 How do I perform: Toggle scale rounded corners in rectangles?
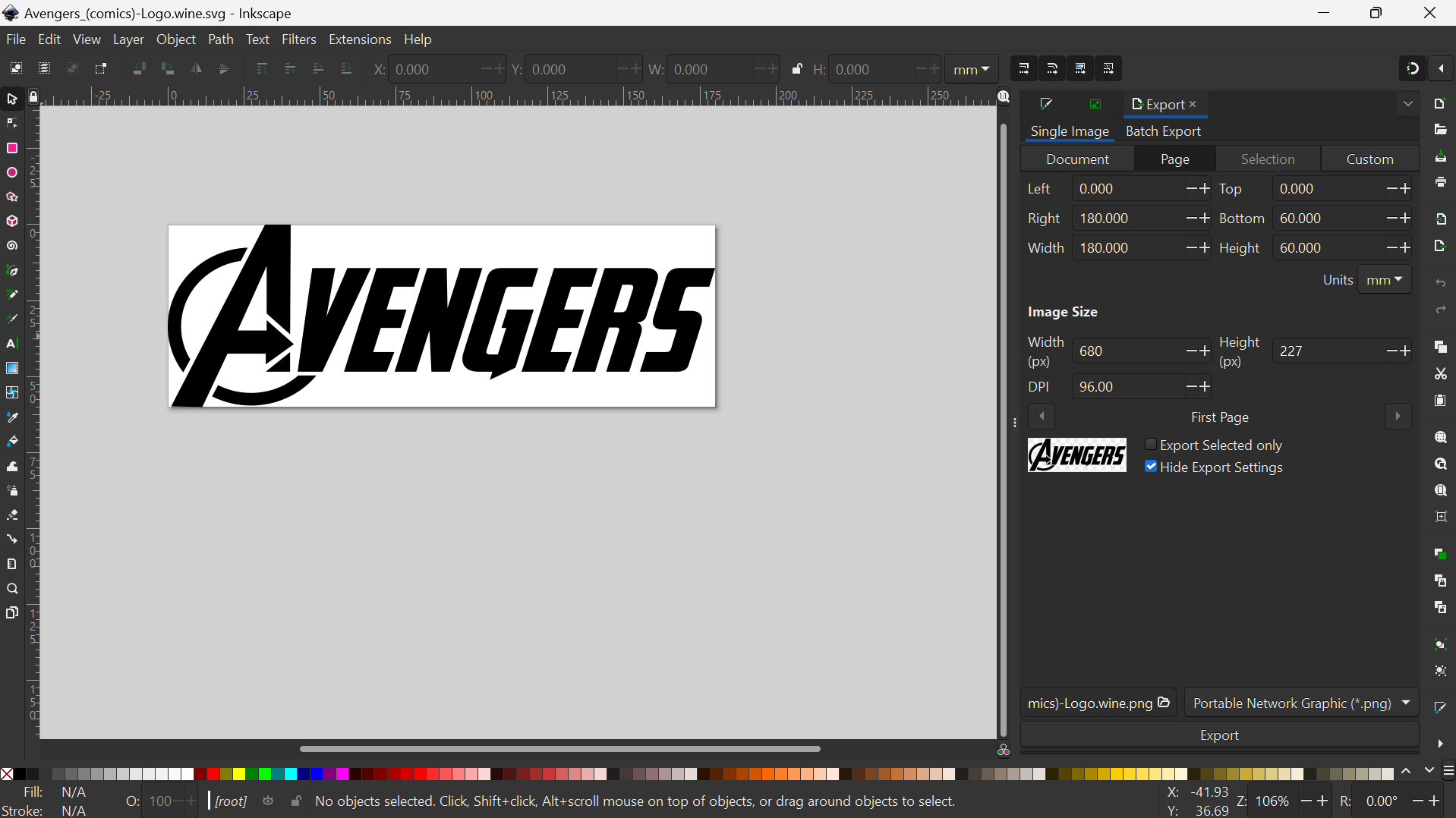(1052, 68)
